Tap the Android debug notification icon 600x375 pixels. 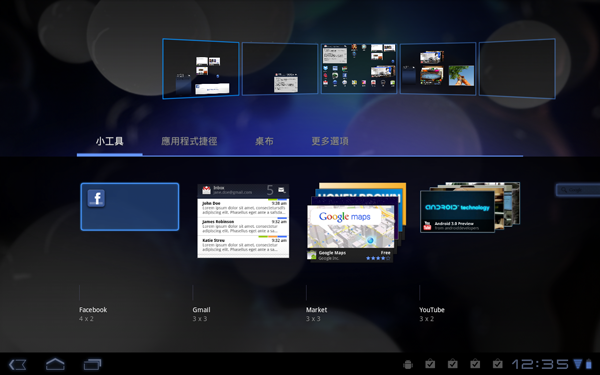pyautogui.click(x=408, y=364)
